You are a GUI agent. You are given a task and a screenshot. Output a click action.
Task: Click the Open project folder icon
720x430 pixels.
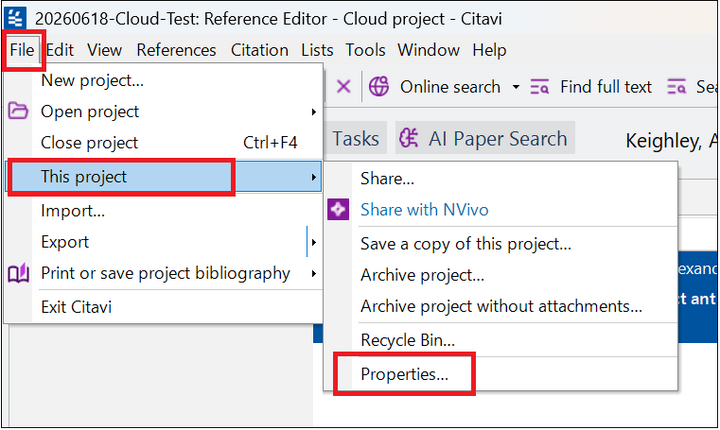[x=18, y=111]
